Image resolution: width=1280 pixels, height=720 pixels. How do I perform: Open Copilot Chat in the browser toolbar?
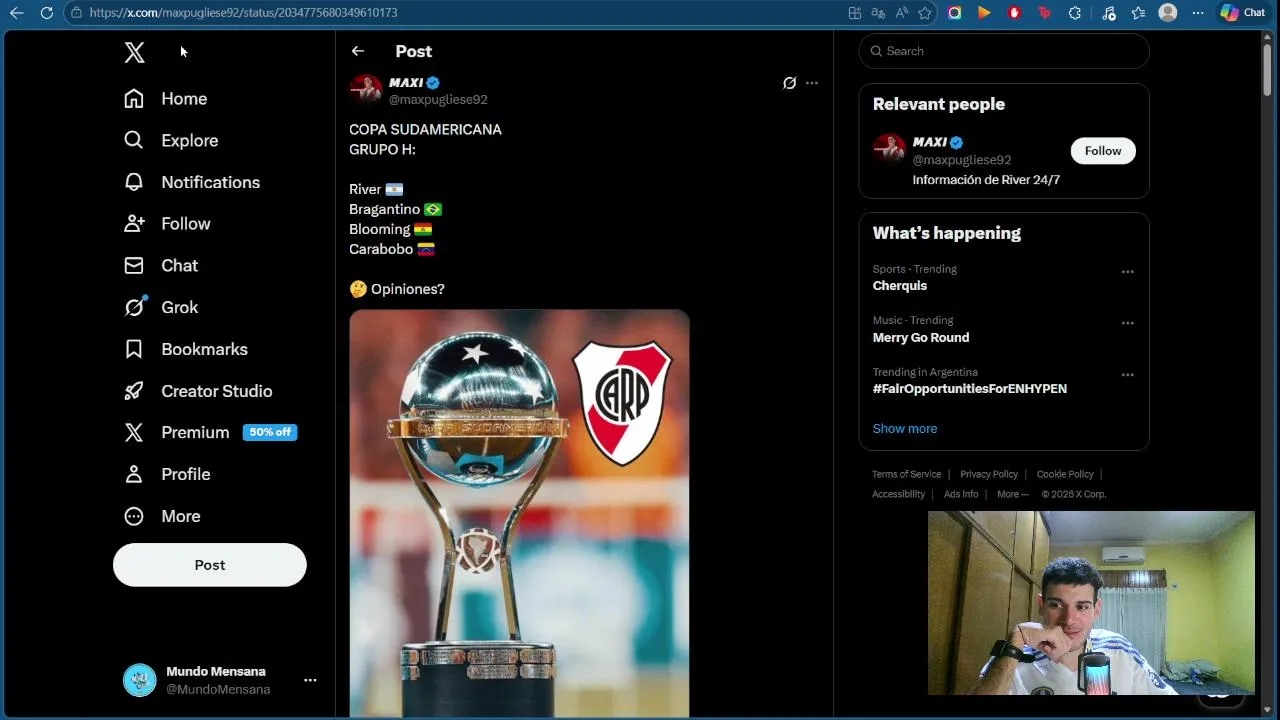[x=1243, y=13]
